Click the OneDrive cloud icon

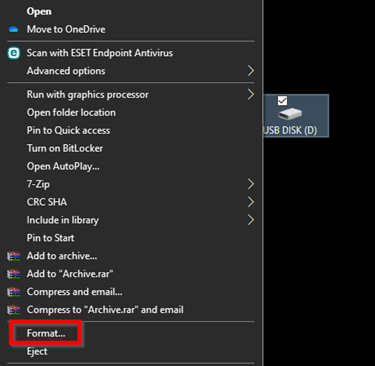pos(14,30)
